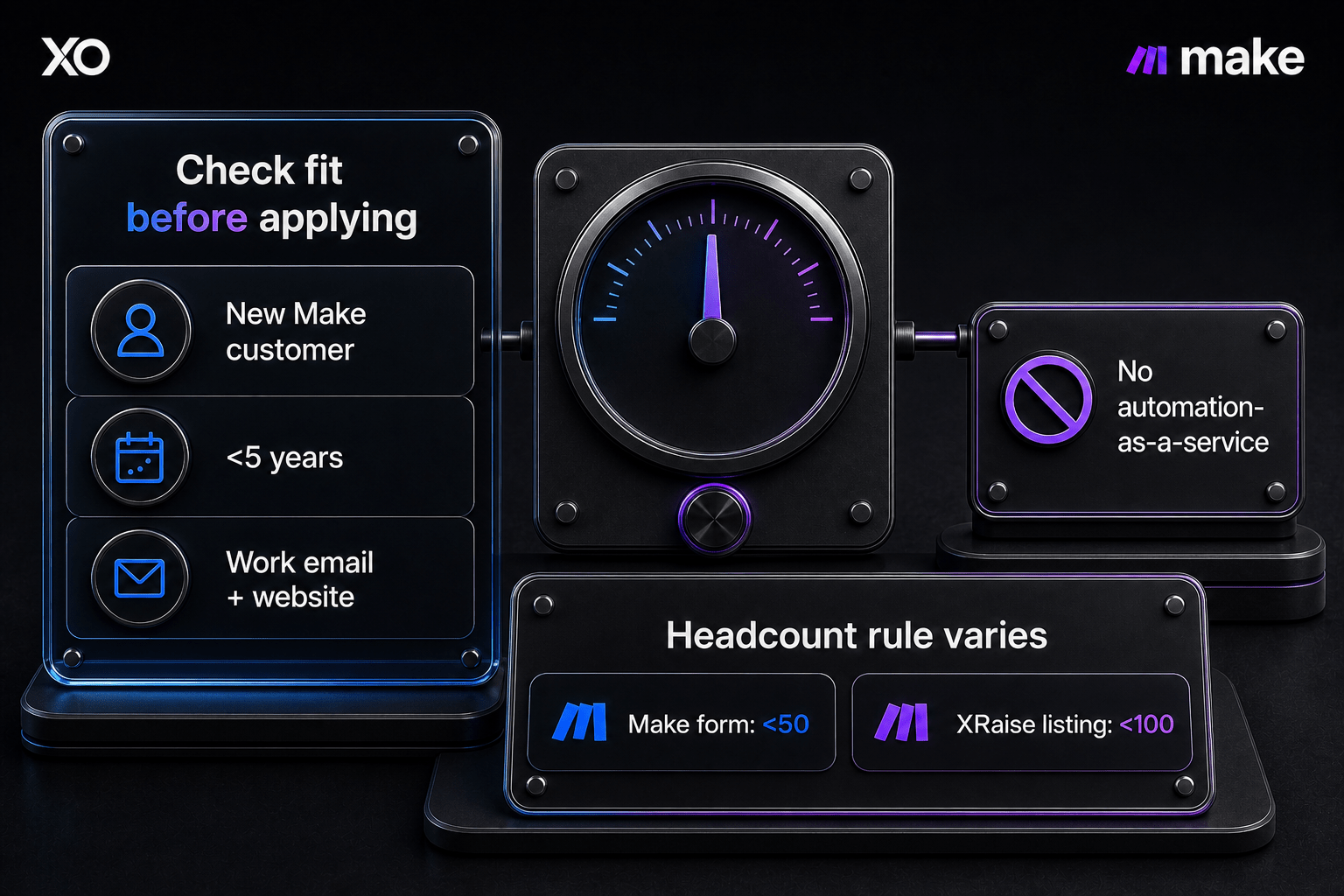Click the purple Make icon beside XRaise
The image size is (1344, 896).
pos(902,722)
